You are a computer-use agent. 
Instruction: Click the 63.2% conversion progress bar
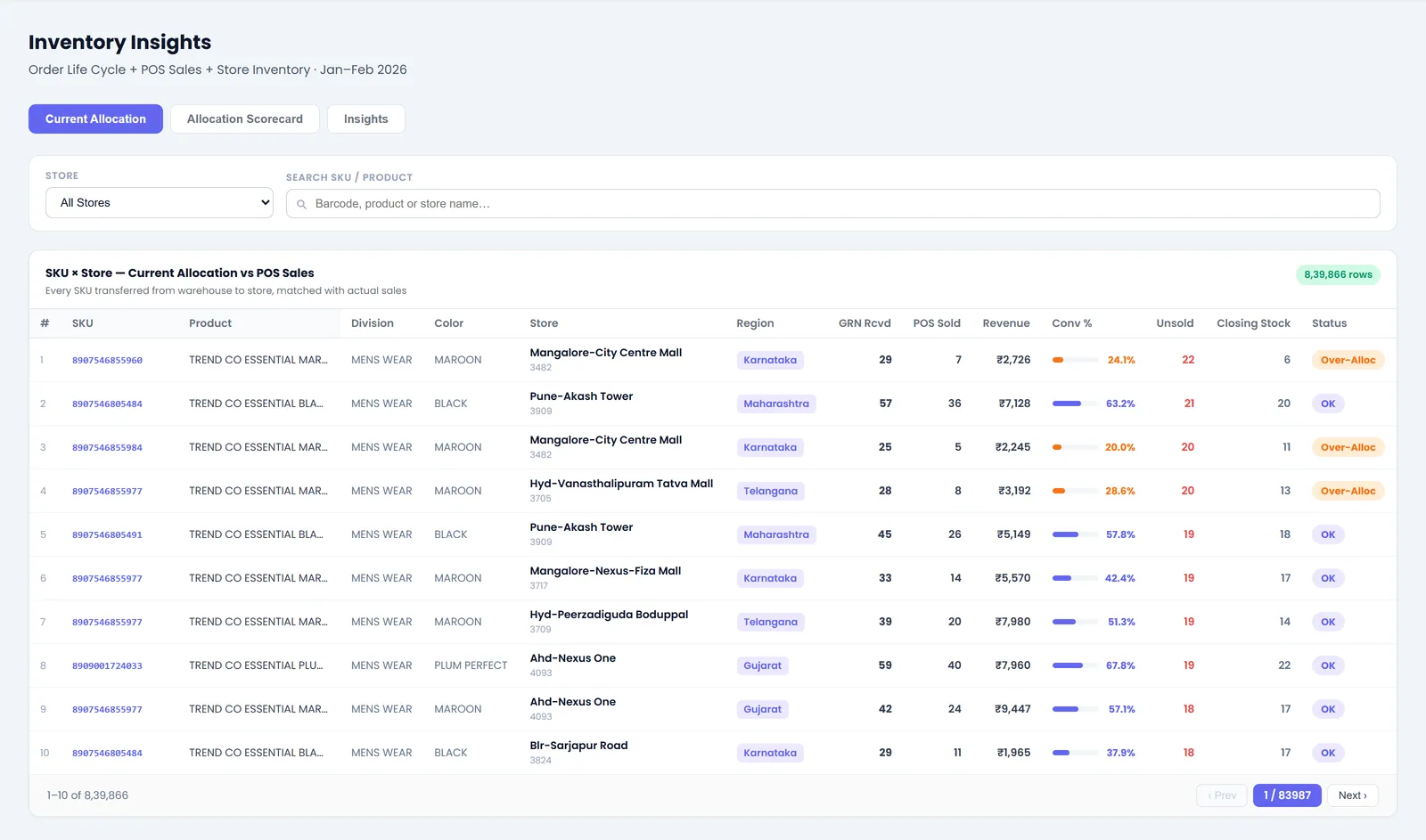coord(1076,404)
